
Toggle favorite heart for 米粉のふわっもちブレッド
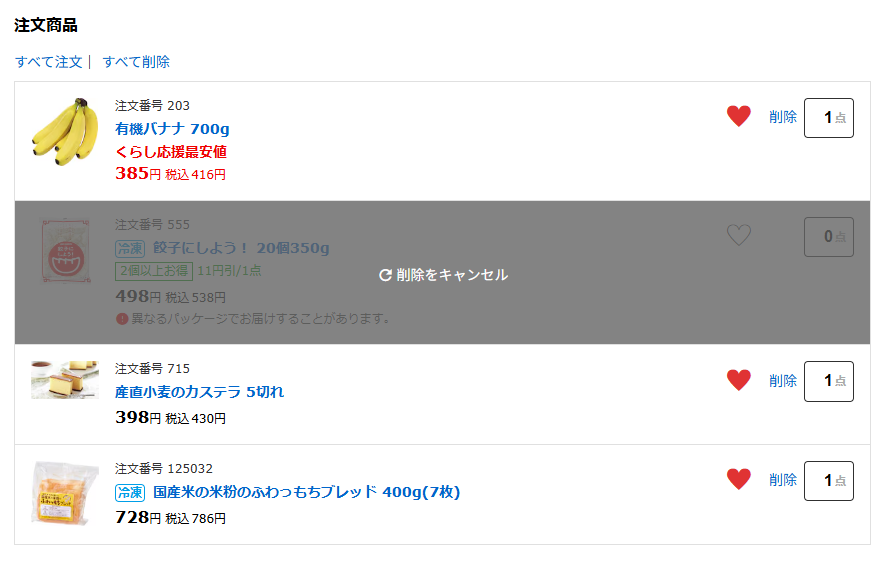(739, 479)
